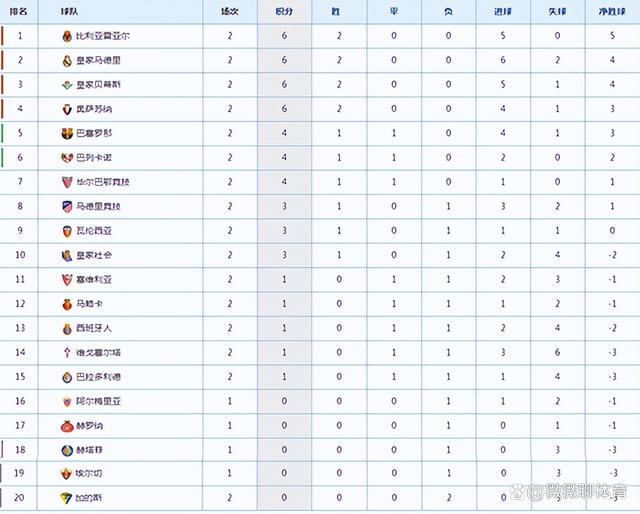The width and height of the screenshot is (640, 514).
Task: Click the 排名 ranking column header
Action: coord(18,12)
